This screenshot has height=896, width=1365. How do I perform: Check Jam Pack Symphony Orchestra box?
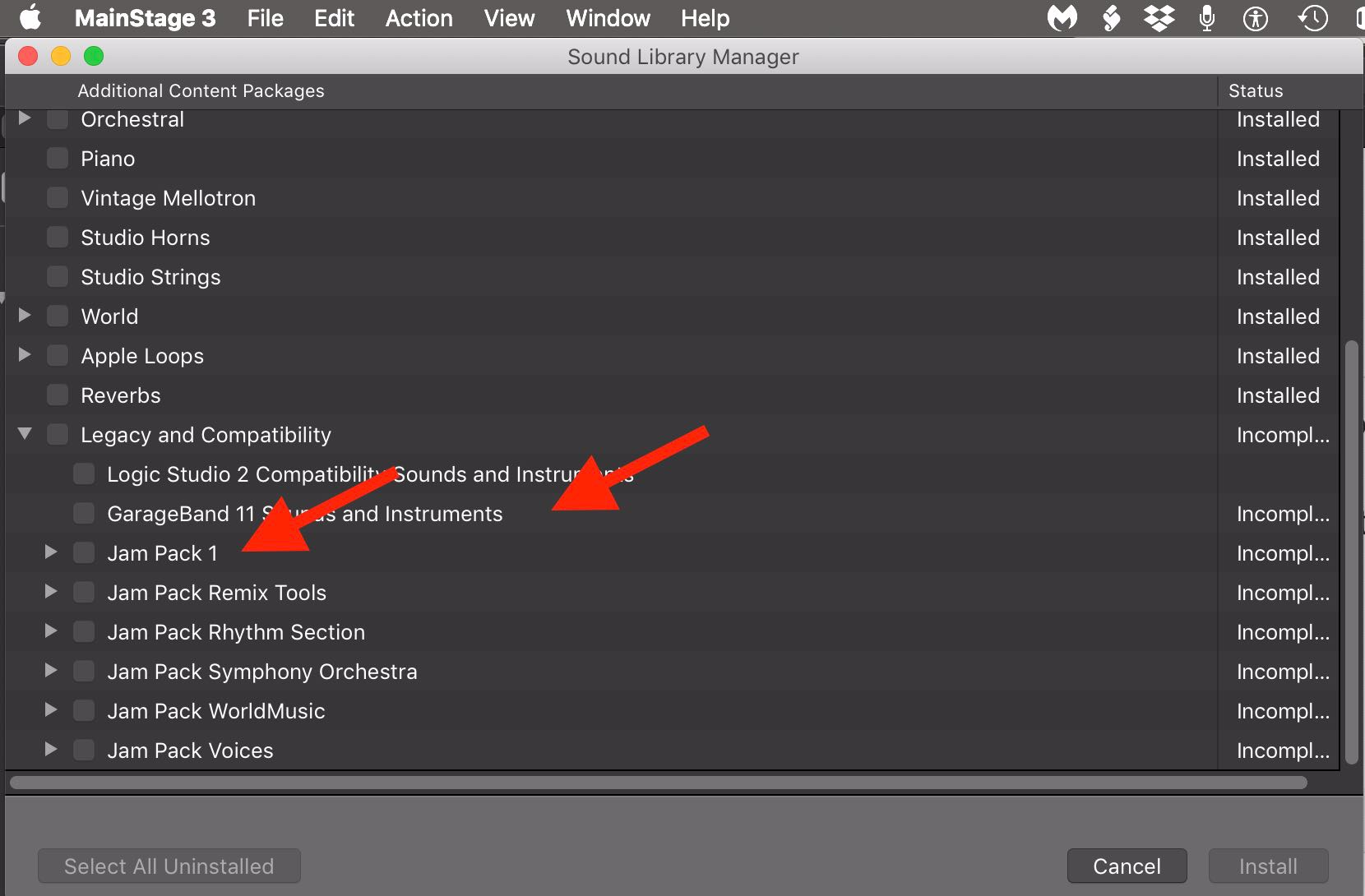pos(84,671)
